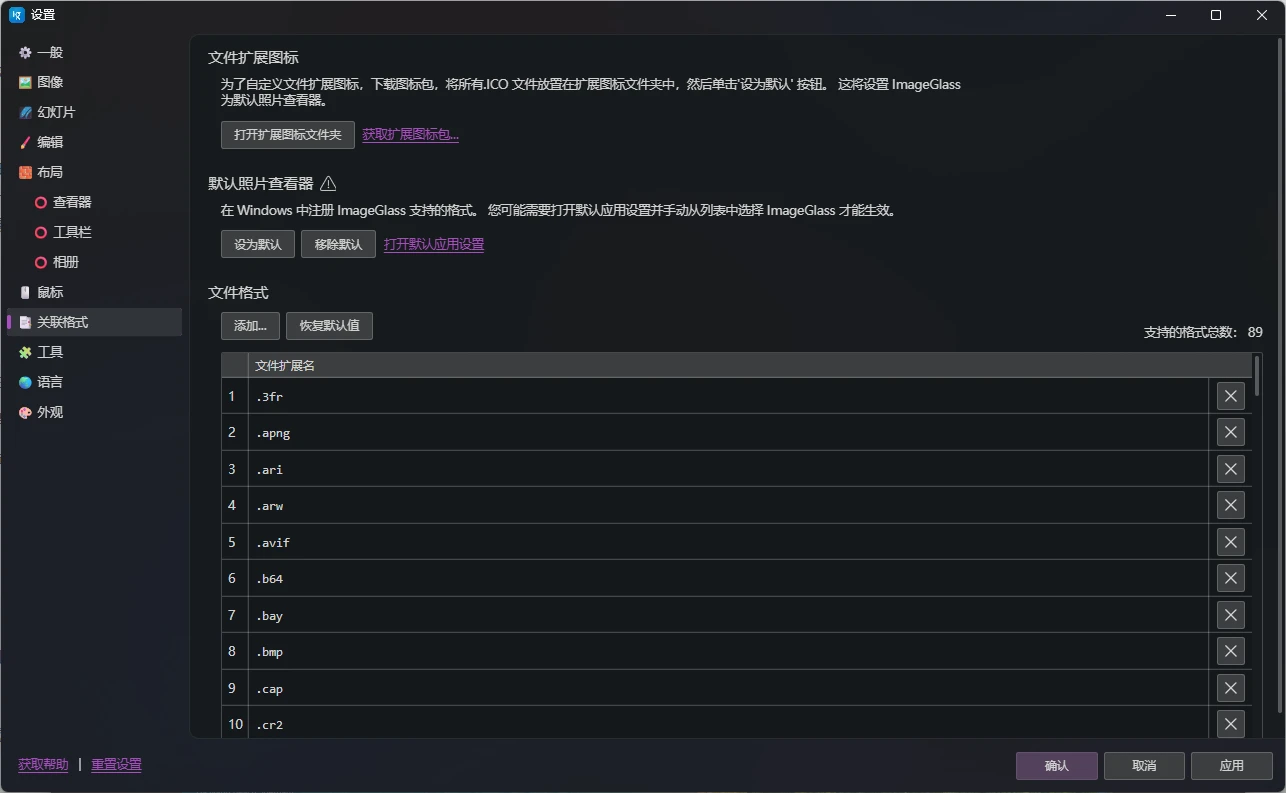Select the .cr2 extension cell

click(728, 724)
